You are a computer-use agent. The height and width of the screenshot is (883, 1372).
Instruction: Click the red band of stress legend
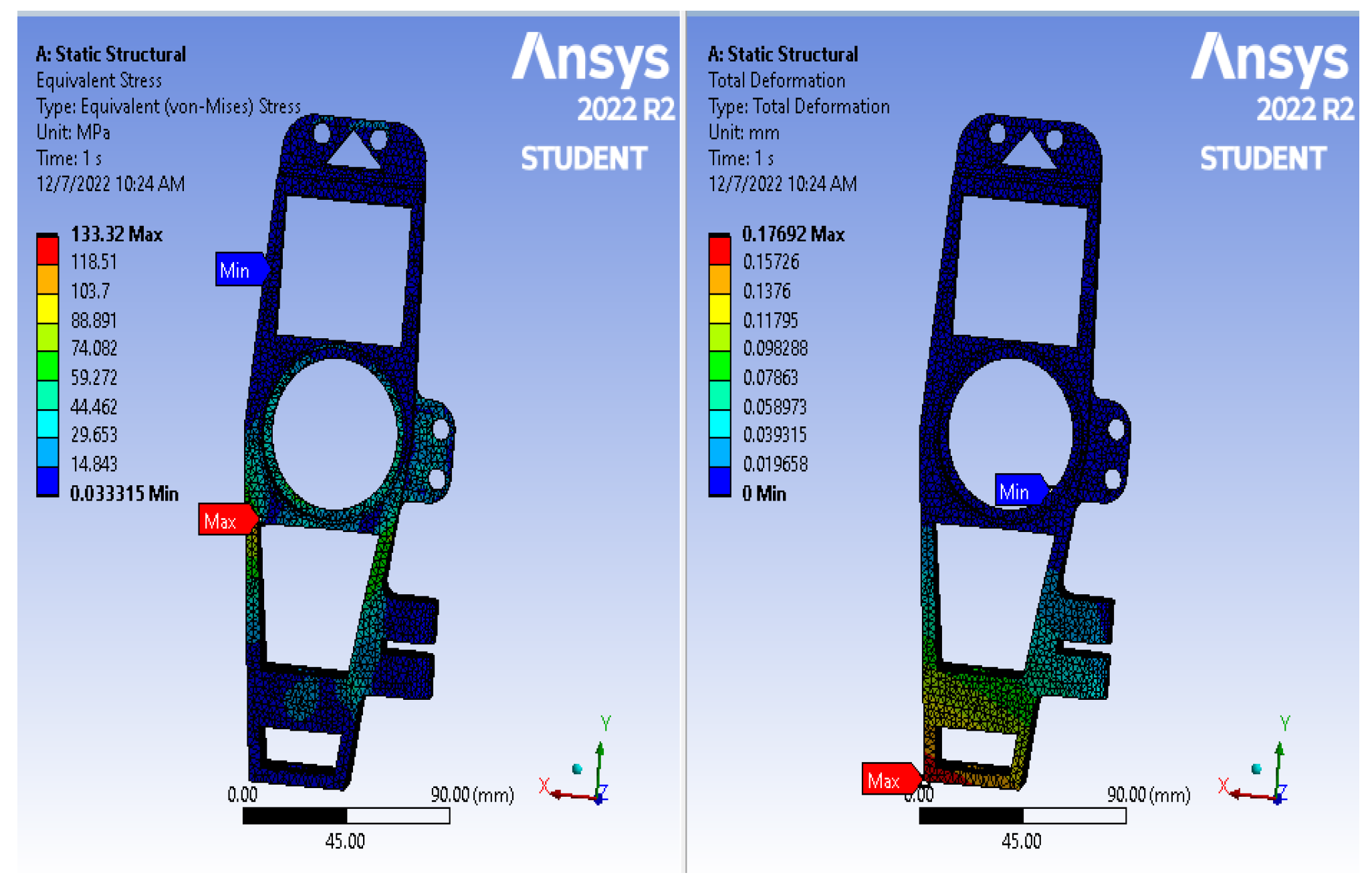(x=47, y=250)
